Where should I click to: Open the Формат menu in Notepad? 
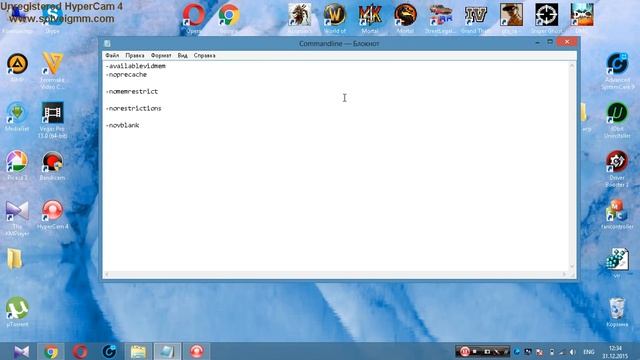click(x=161, y=55)
